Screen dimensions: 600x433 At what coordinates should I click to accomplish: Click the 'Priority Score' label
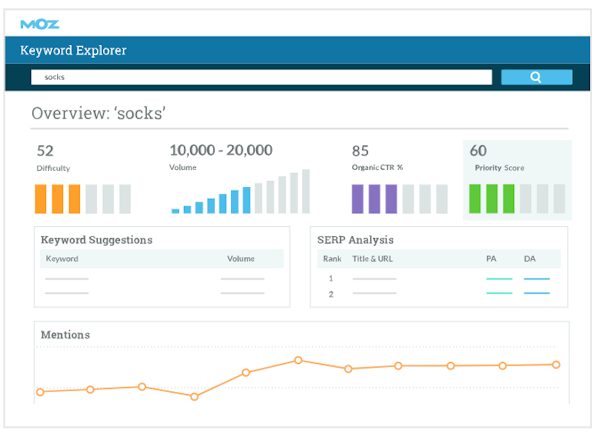tap(499, 168)
